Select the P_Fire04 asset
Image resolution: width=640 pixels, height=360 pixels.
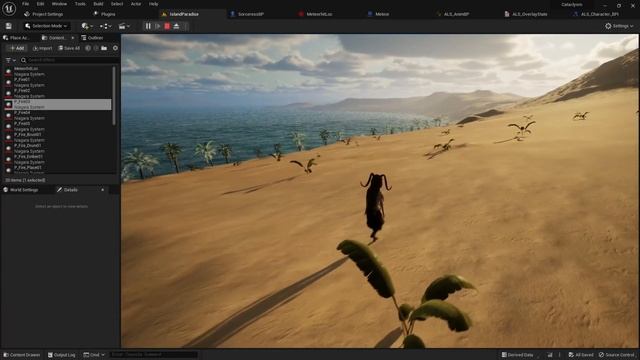click(x=58, y=116)
